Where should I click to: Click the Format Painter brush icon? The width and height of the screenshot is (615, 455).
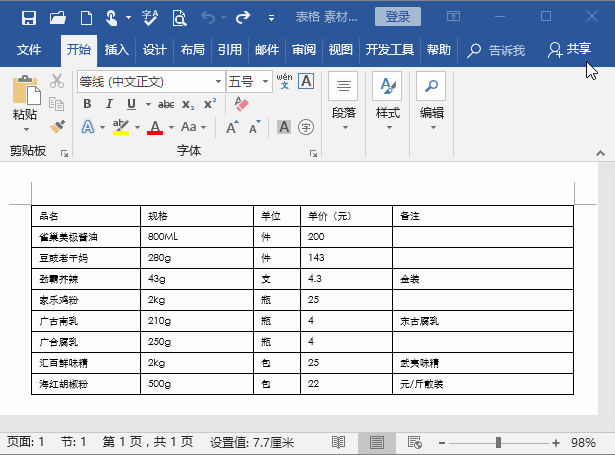[x=57, y=127]
